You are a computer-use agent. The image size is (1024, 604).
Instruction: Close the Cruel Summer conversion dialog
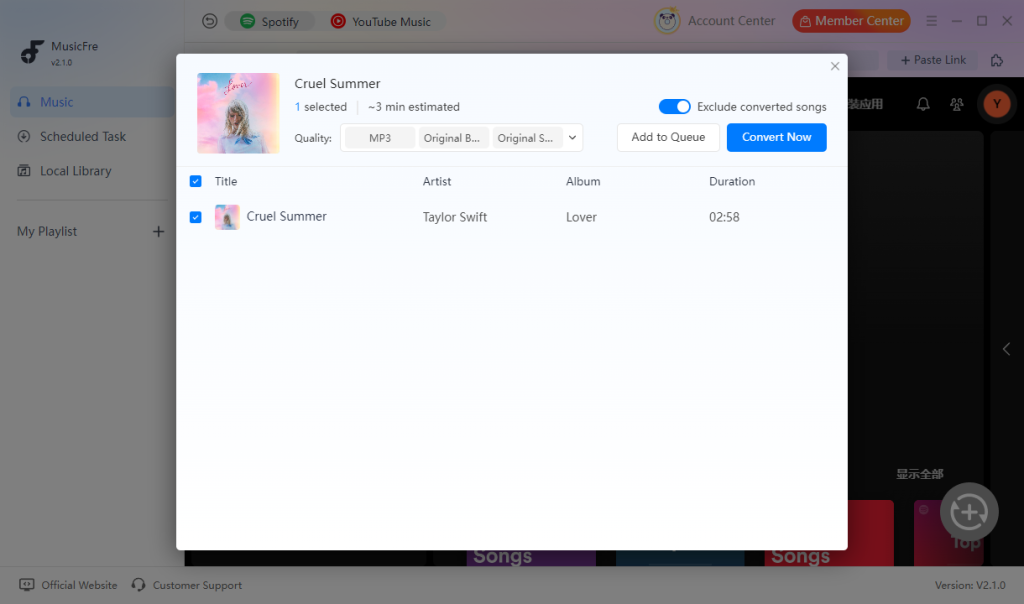click(x=835, y=66)
